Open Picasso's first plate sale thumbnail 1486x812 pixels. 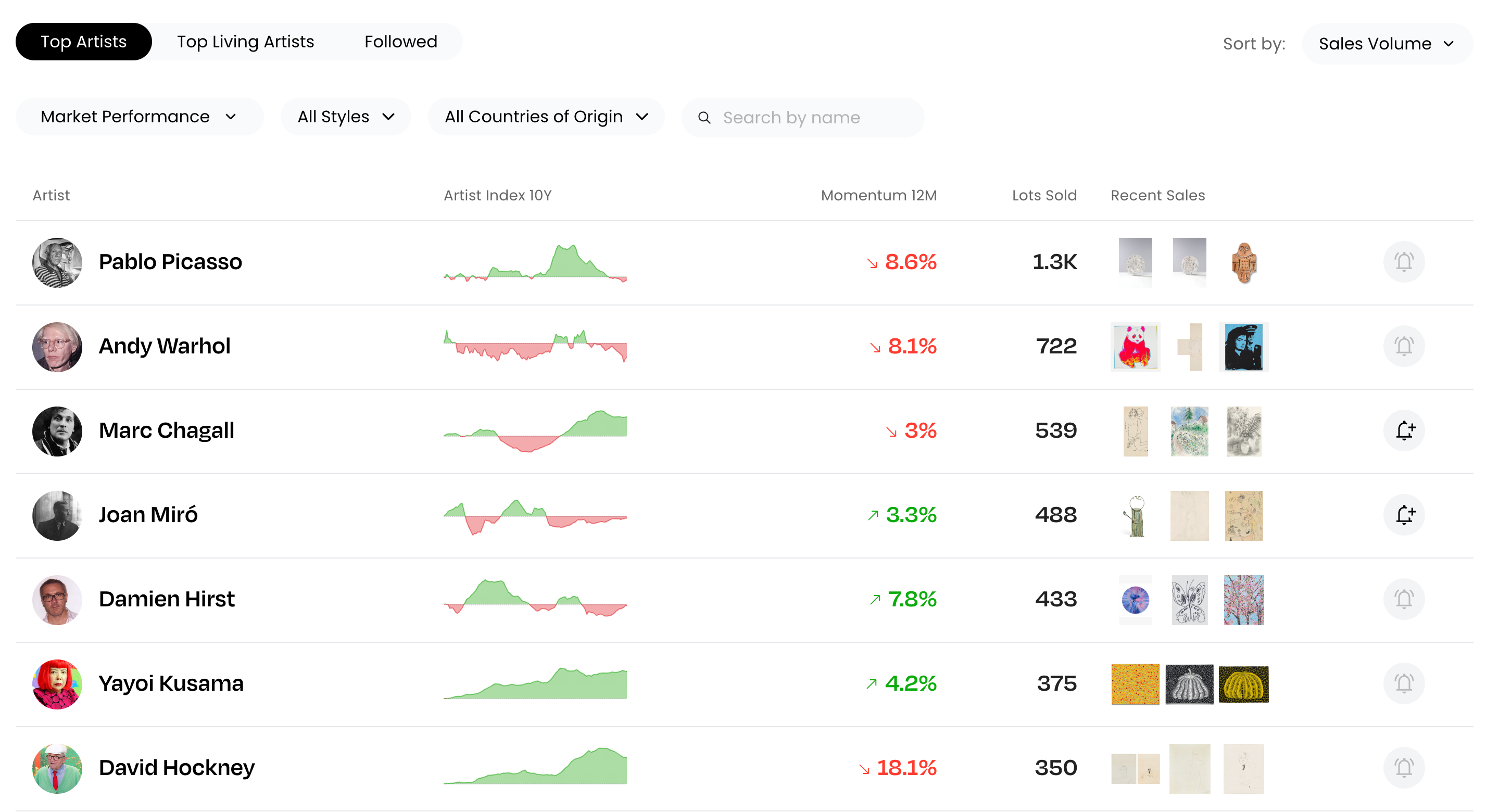1135,262
